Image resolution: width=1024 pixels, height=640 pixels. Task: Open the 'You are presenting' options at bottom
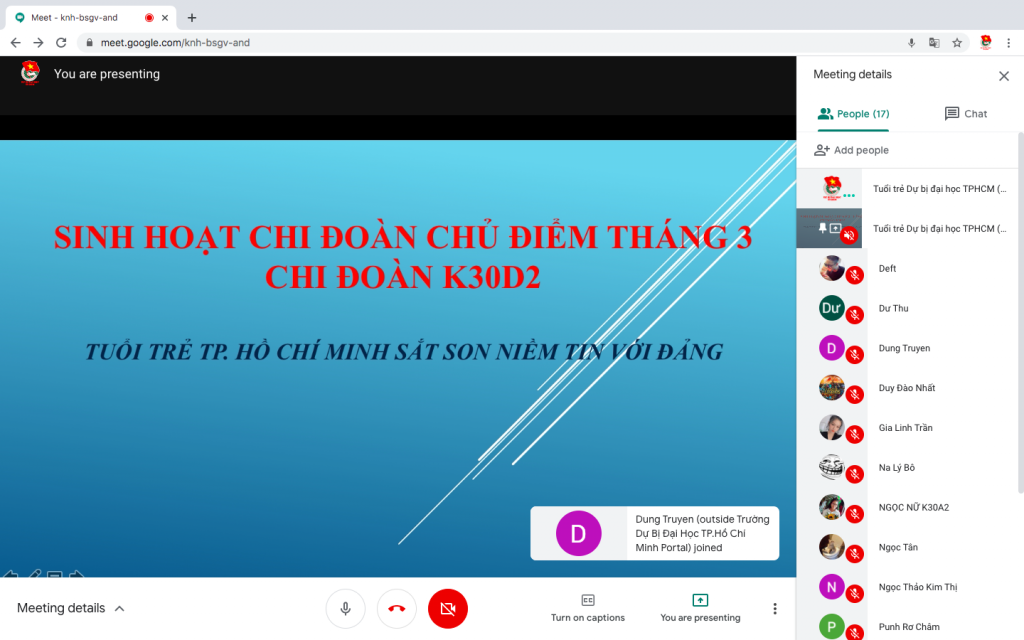pyautogui.click(x=700, y=608)
